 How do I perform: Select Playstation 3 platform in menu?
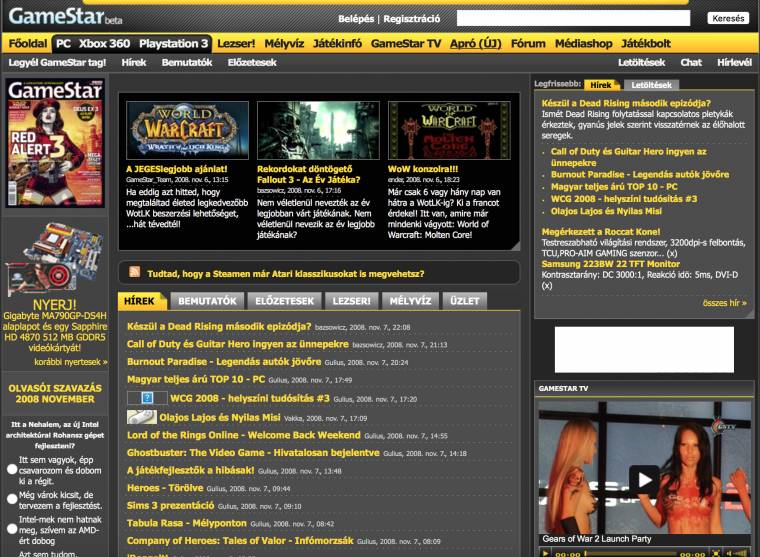point(174,44)
